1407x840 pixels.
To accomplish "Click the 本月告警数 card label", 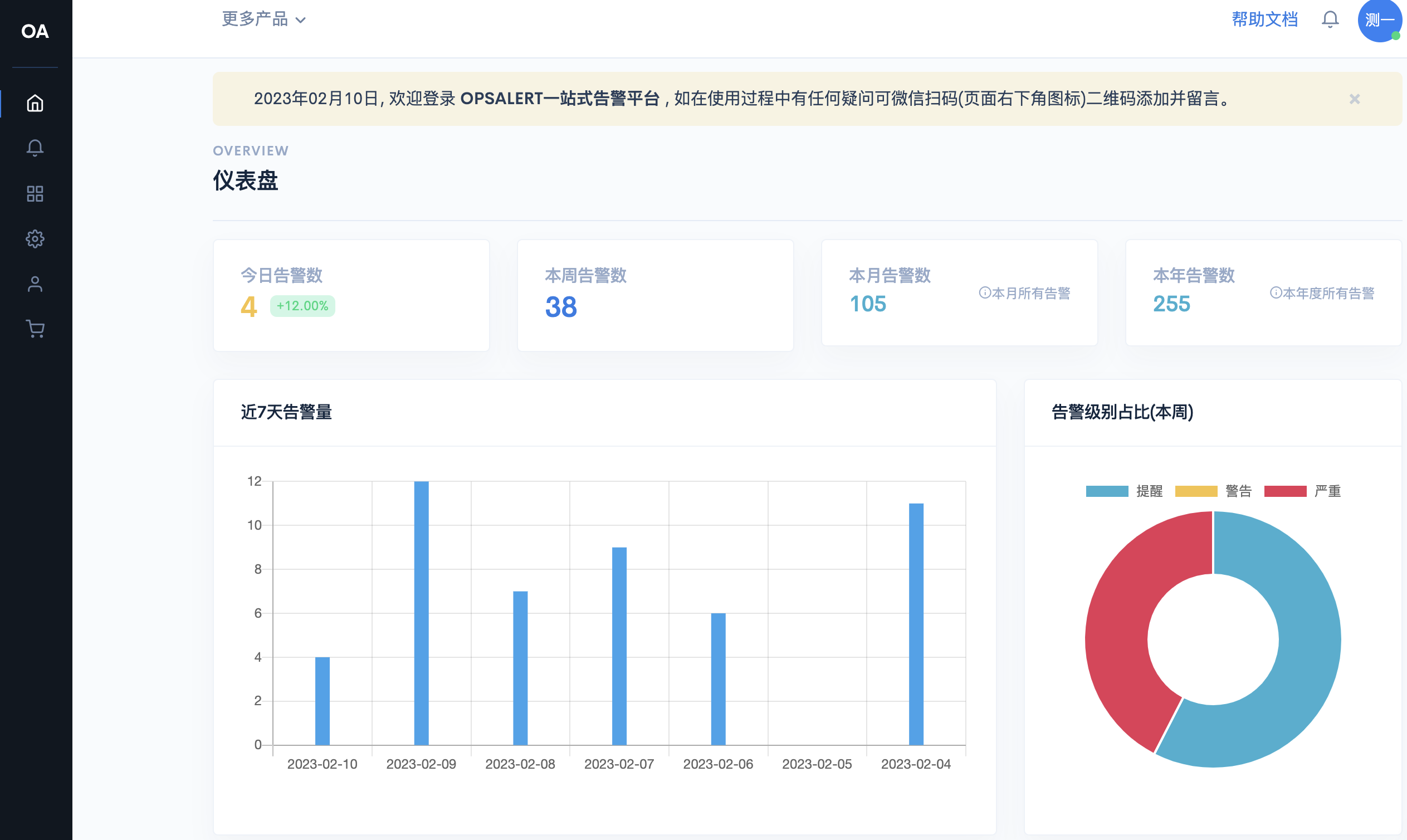I will click(x=890, y=275).
